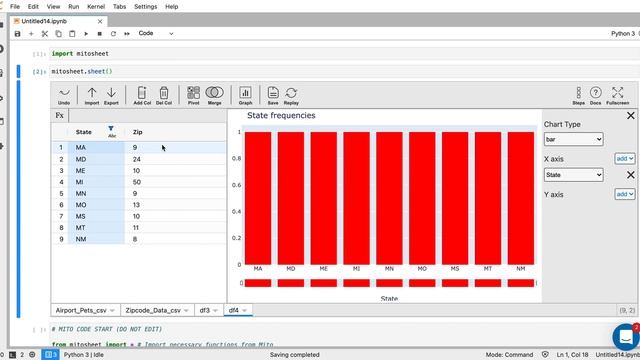Viewport: 640px width, 360px height.
Task: Select the MA cell in row 1
Action: click(x=96, y=147)
